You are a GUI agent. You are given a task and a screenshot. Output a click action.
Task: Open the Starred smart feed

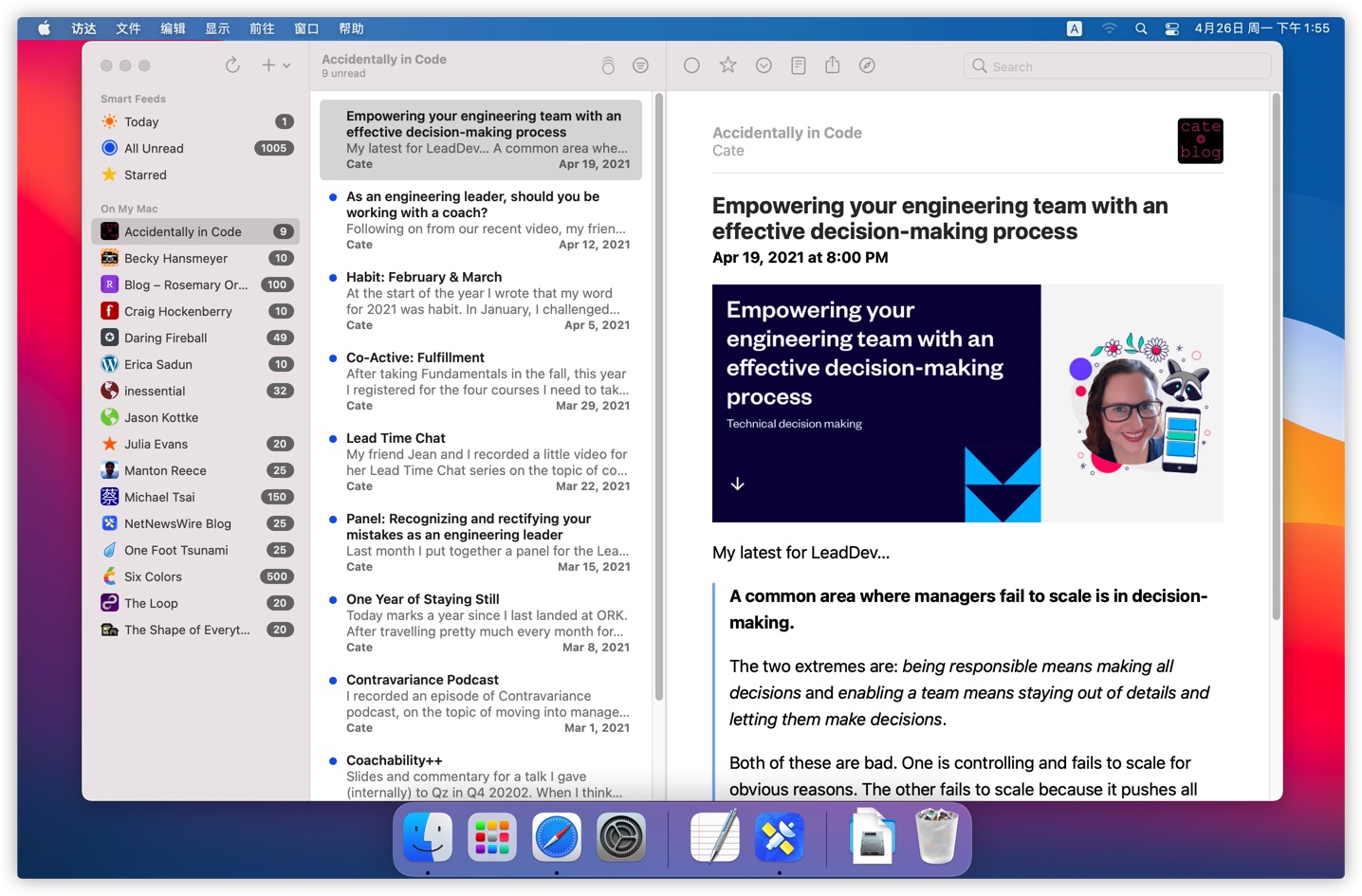click(197, 174)
